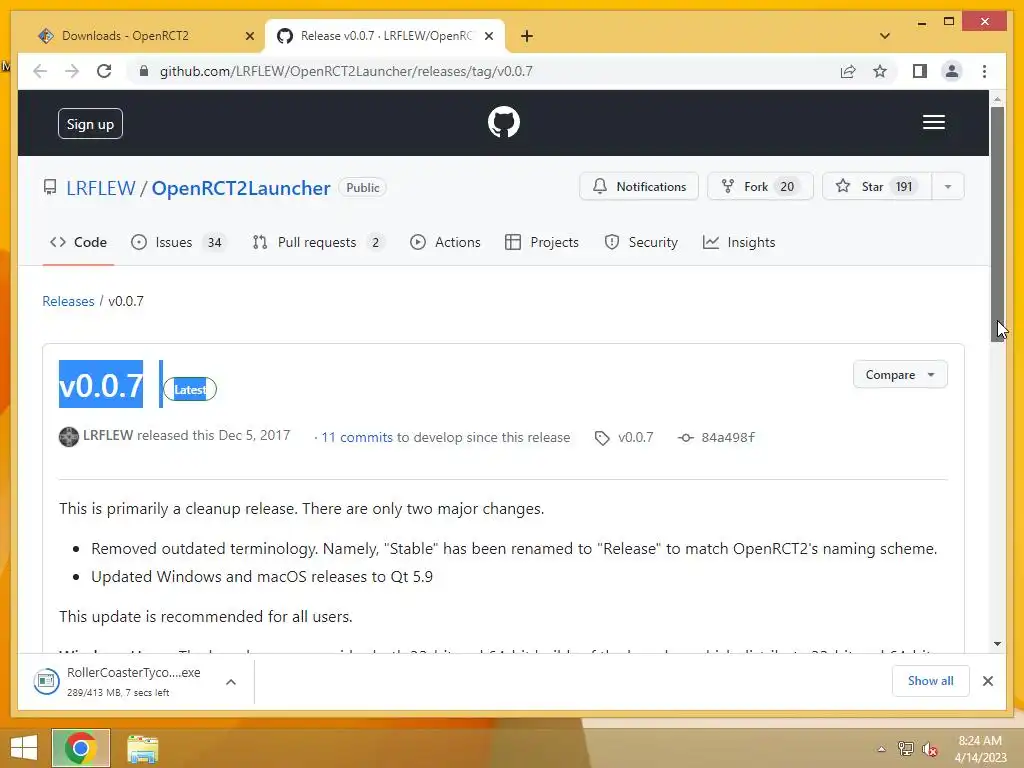Image resolution: width=1024 pixels, height=768 pixels.
Task: Open the 11 commits link
Action: point(357,438)
